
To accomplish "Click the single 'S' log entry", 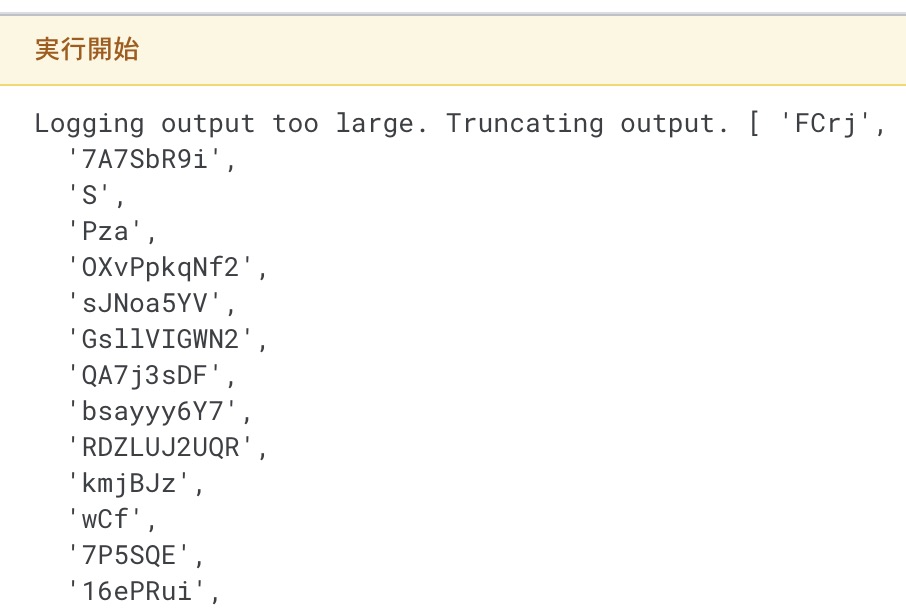I will (89, 195).
